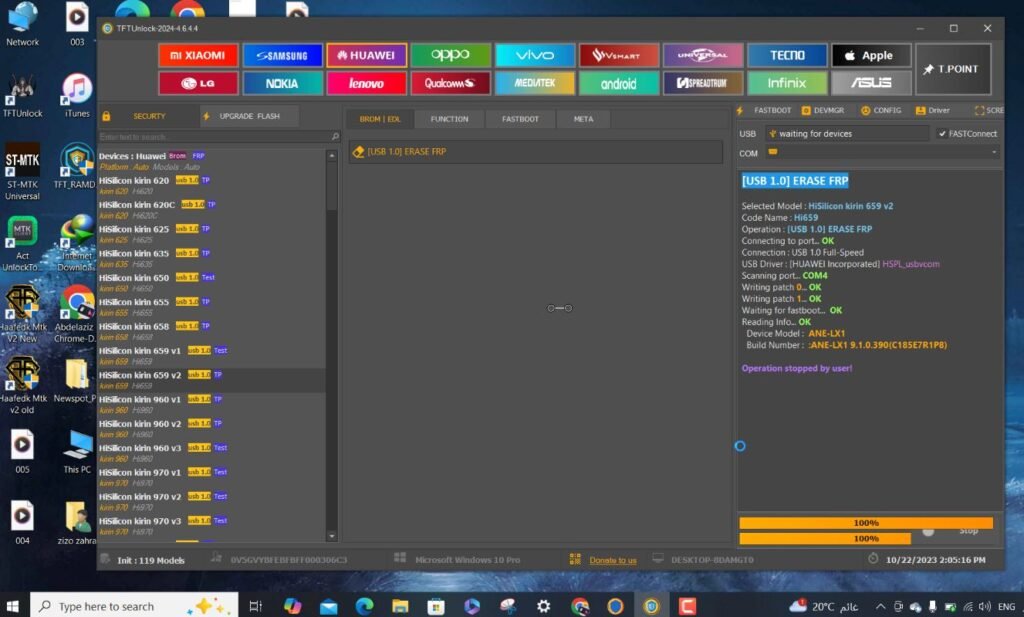1024x617 pixels.
Task: Click the USB waiting for devices field
Action: (847, 134)
